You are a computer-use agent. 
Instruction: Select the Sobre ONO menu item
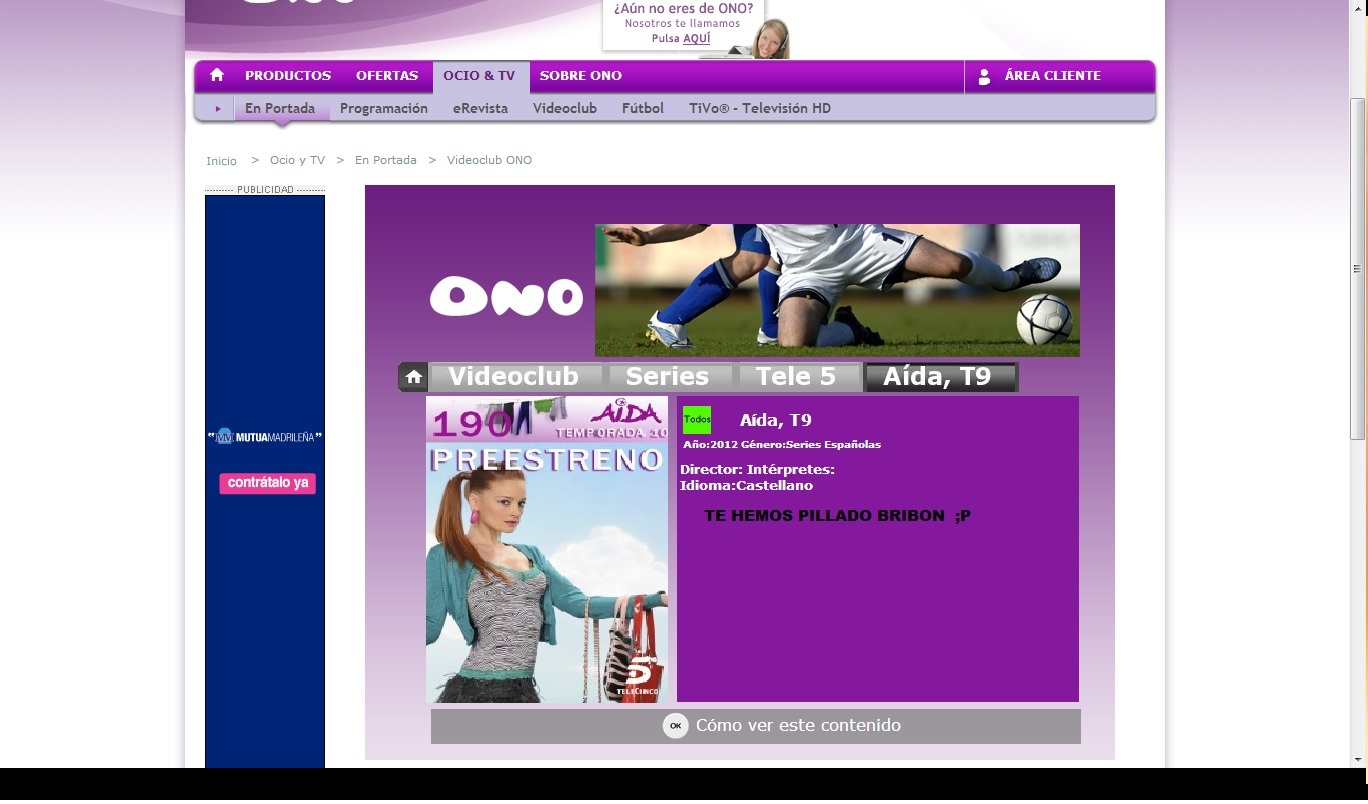(x=580, y=76)
